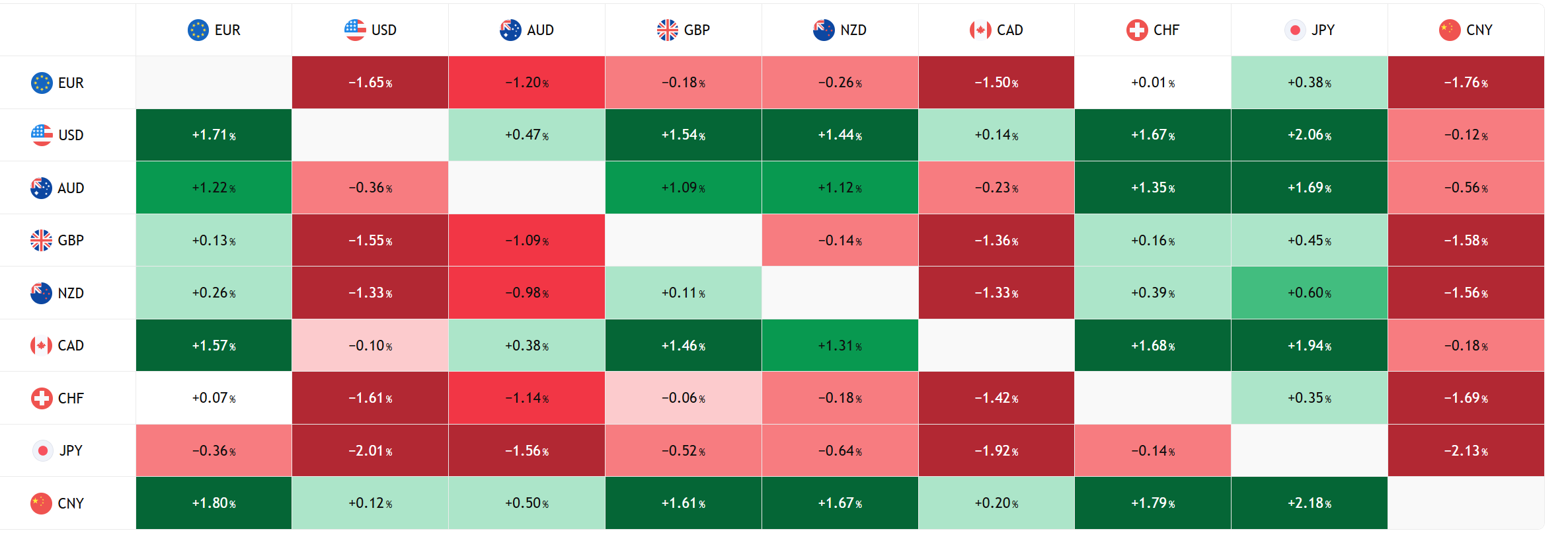Open the GBP/AUD cell showing −1.09%
The width and height of the screenshot is (1568, 535).
(526, 241)
